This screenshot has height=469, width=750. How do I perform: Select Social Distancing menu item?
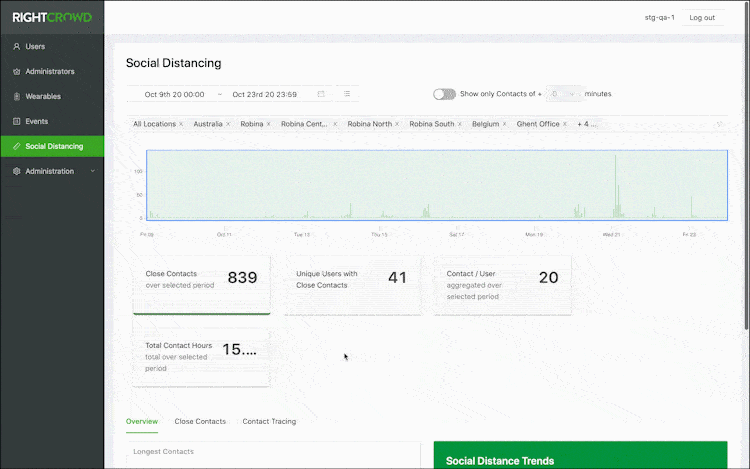(x=52, y=146)
